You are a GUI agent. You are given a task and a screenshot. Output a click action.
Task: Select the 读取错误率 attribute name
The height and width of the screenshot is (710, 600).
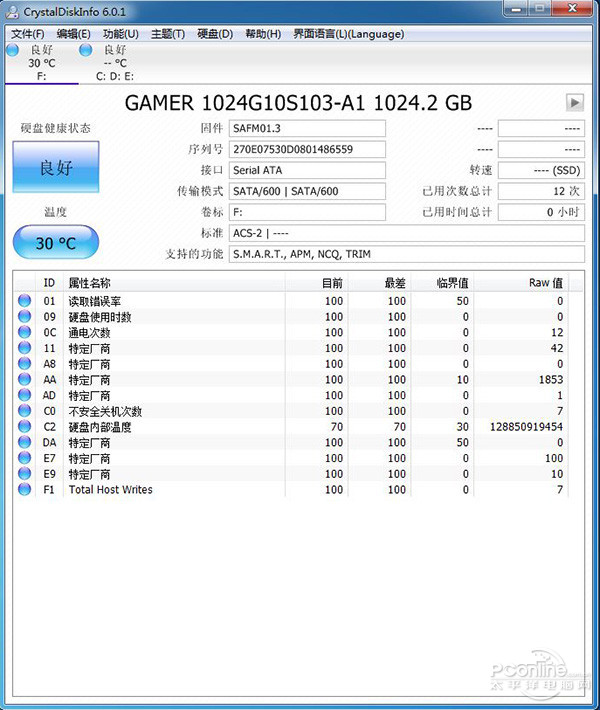[95, 301]
